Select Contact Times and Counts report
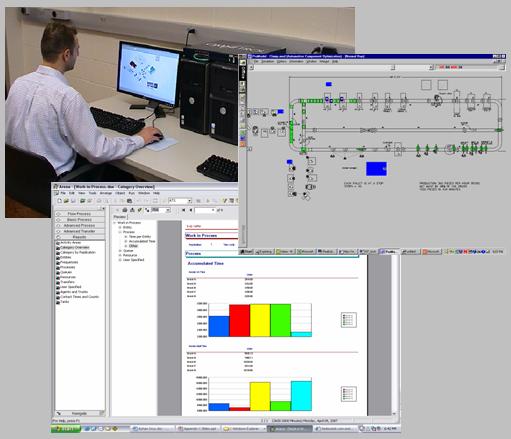The image size is (511, 439). 79,297
